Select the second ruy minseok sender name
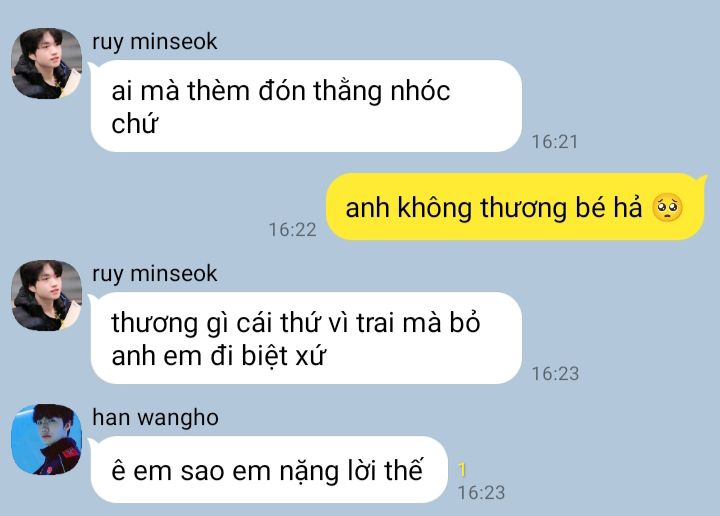The image size is (720, 516). click(154, 274)
